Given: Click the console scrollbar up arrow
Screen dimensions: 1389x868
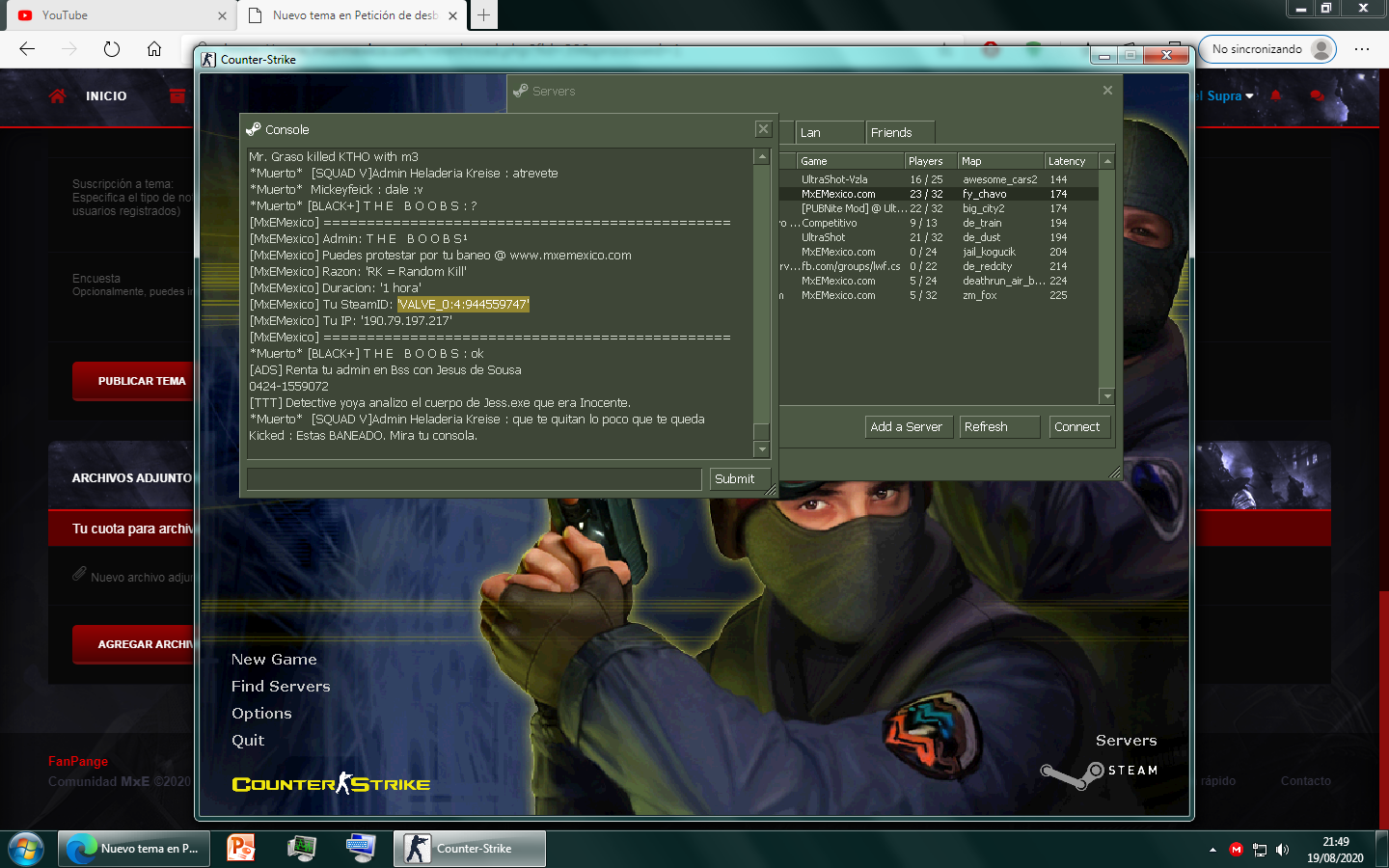Looking at the screenshot, I should point(762,156).
